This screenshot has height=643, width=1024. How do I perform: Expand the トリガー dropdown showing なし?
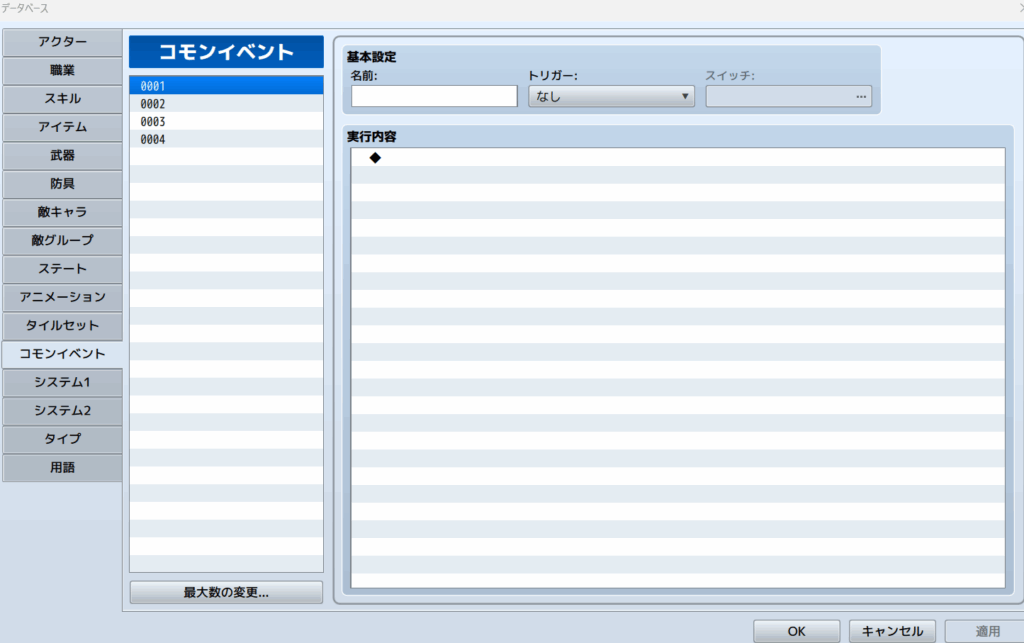(611, 97)
